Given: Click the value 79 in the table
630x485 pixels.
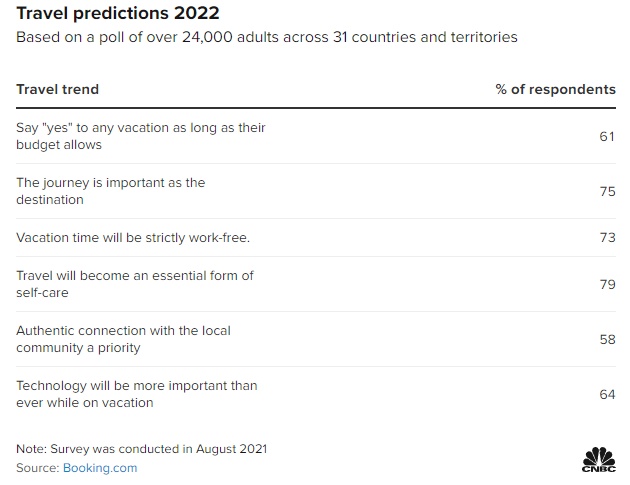Looking at the screenshot, I should pos(607,285).
